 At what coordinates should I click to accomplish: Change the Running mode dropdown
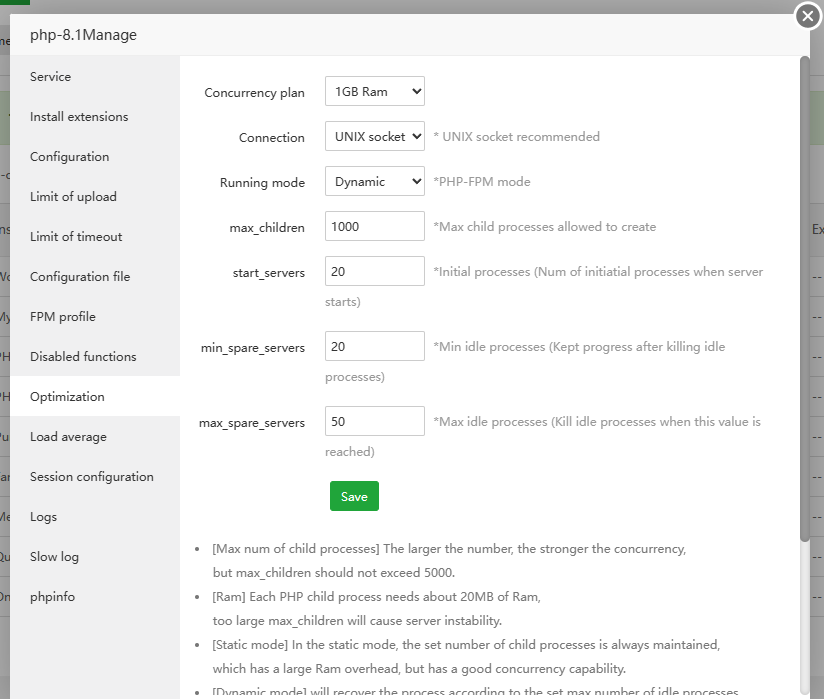click(375, 182)
